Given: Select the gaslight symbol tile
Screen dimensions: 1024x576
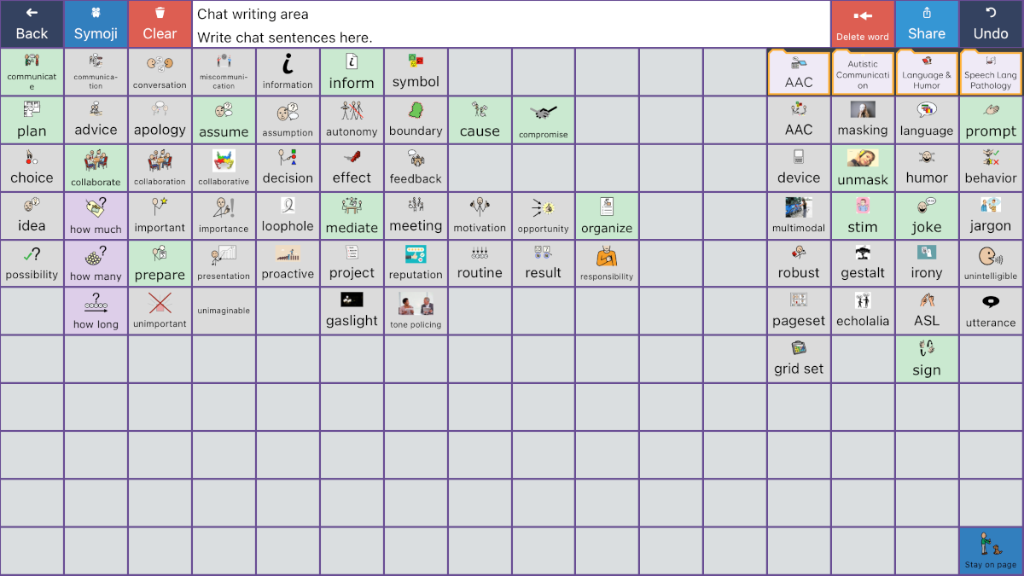Looking at the screenshot, I should (x=351, y=311).
